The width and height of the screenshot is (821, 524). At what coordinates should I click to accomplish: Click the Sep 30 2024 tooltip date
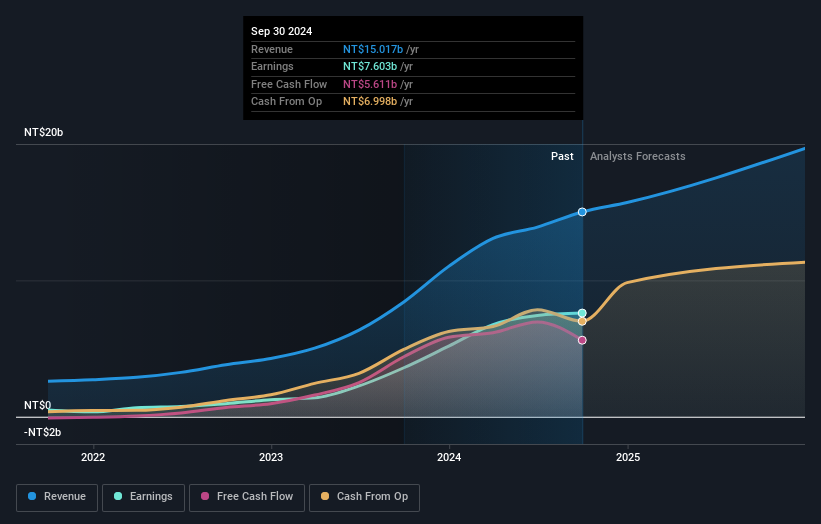(282, 31)
